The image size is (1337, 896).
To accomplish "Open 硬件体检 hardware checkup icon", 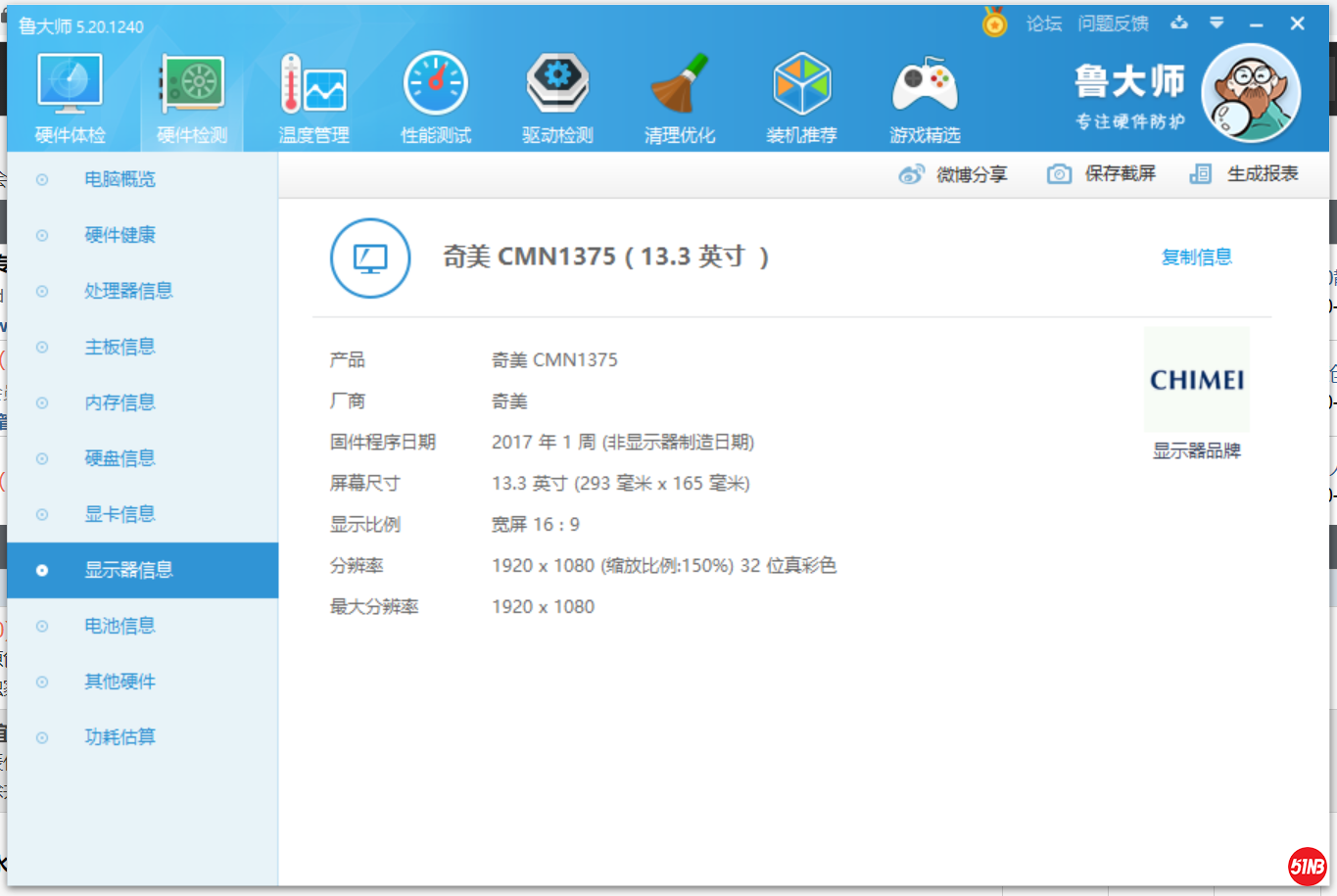I will [x=70, y=85].
